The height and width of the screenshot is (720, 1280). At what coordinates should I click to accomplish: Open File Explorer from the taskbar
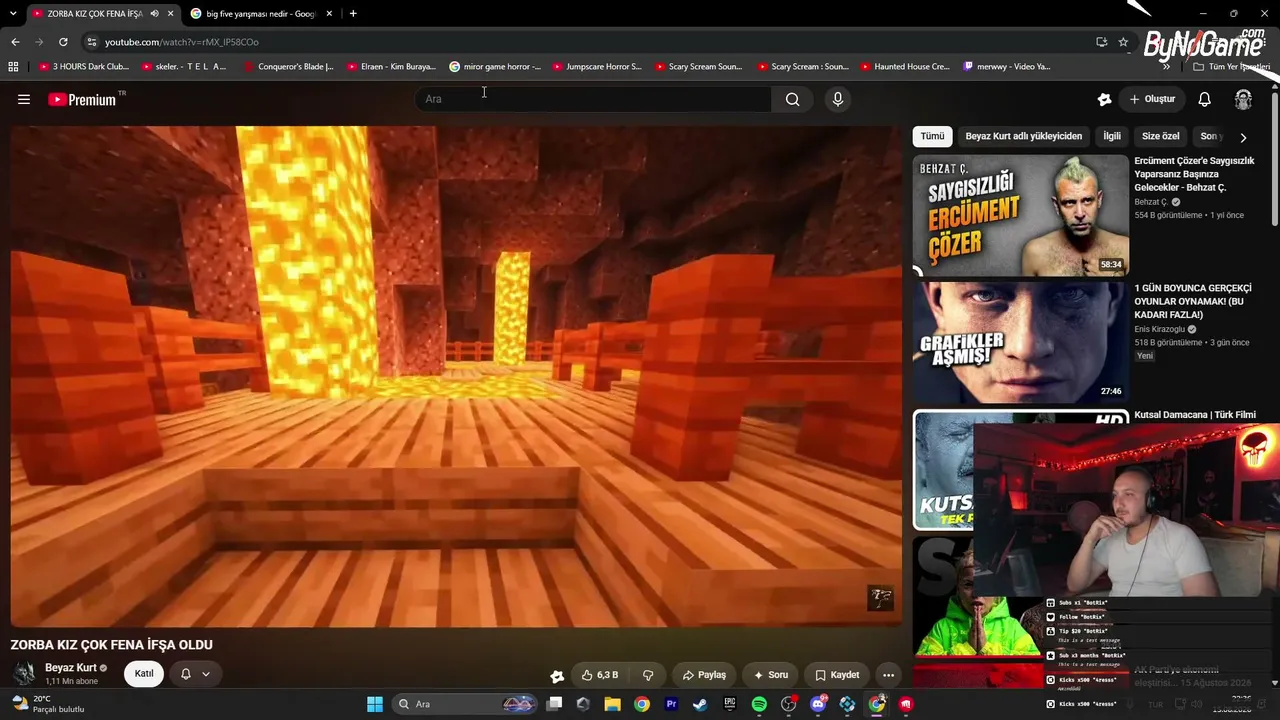[612, 704]
